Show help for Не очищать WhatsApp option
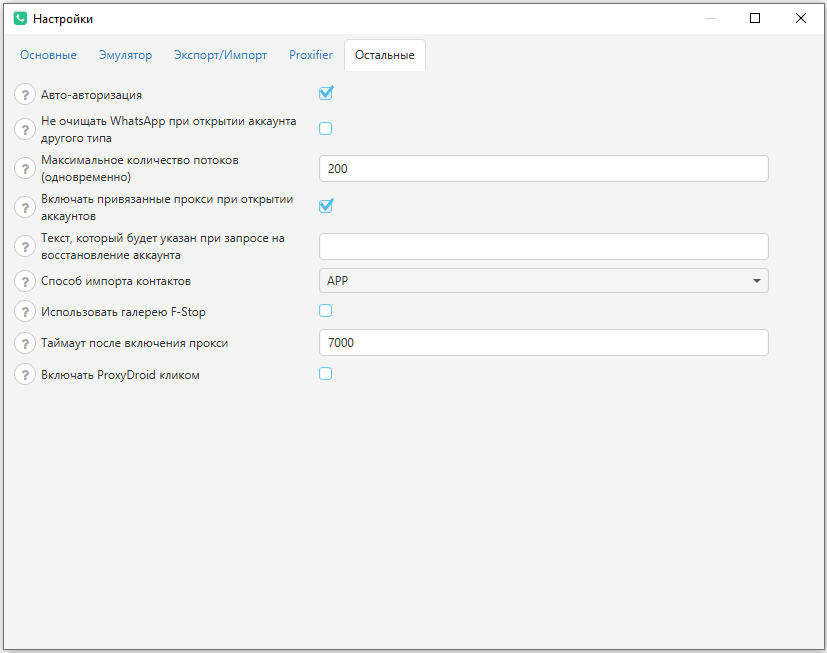The height and width of the screenshot is (653, 827). 25,129
